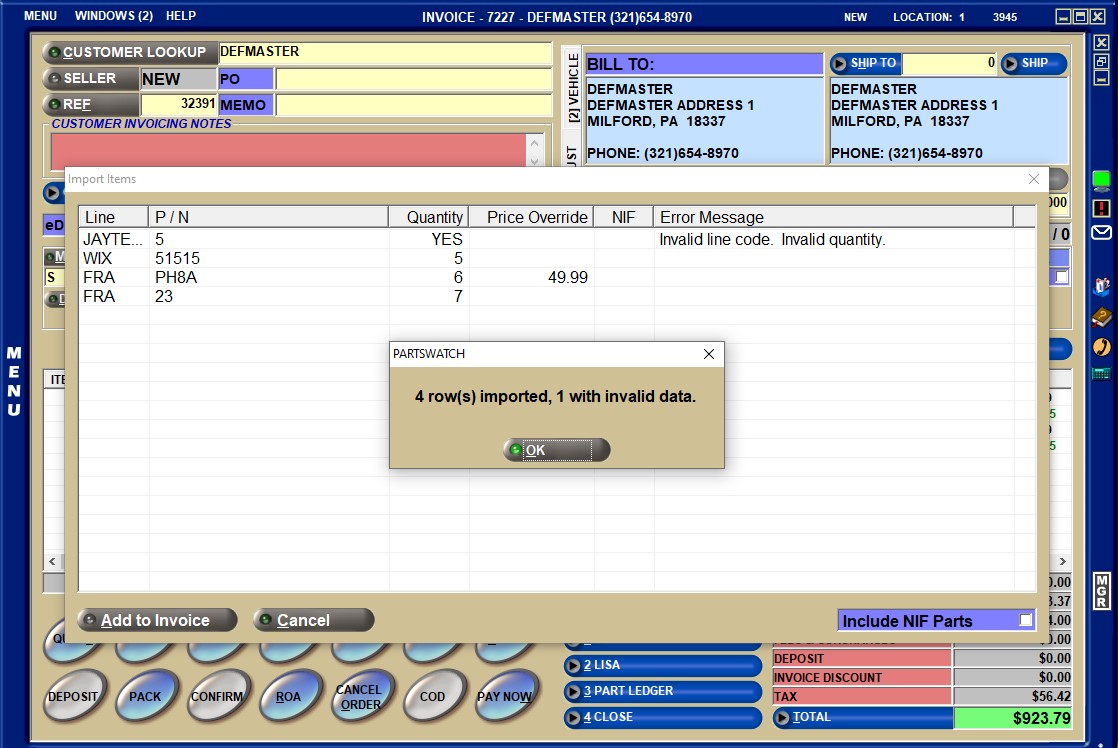
Task: Click the orange telephone icon
Action: coord(1101,346)
